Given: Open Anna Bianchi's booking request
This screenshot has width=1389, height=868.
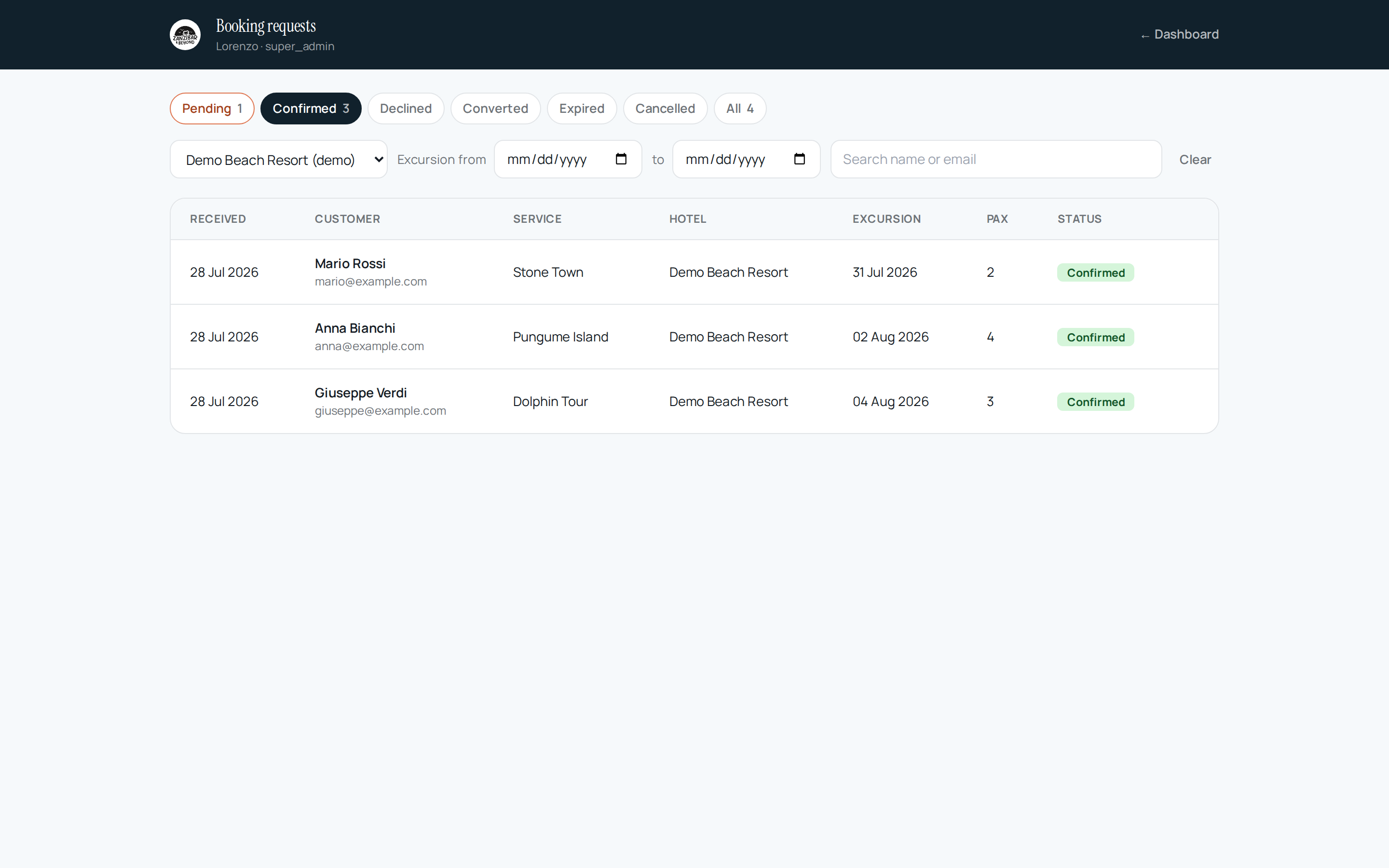Looking at the screenshot, I should click(x=694, y=337).
